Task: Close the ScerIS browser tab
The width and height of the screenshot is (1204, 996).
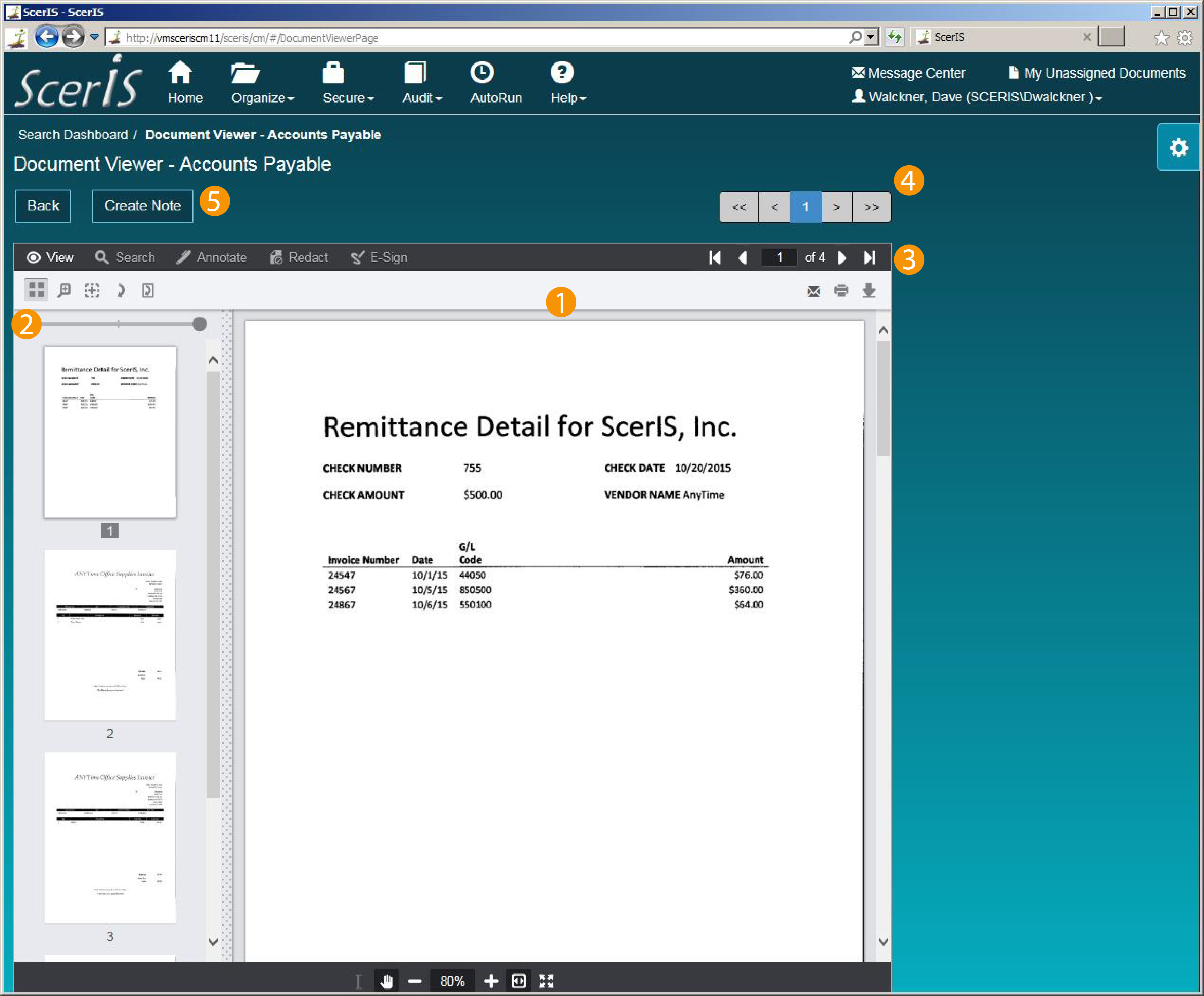Action: click(x=1087, y=37)
